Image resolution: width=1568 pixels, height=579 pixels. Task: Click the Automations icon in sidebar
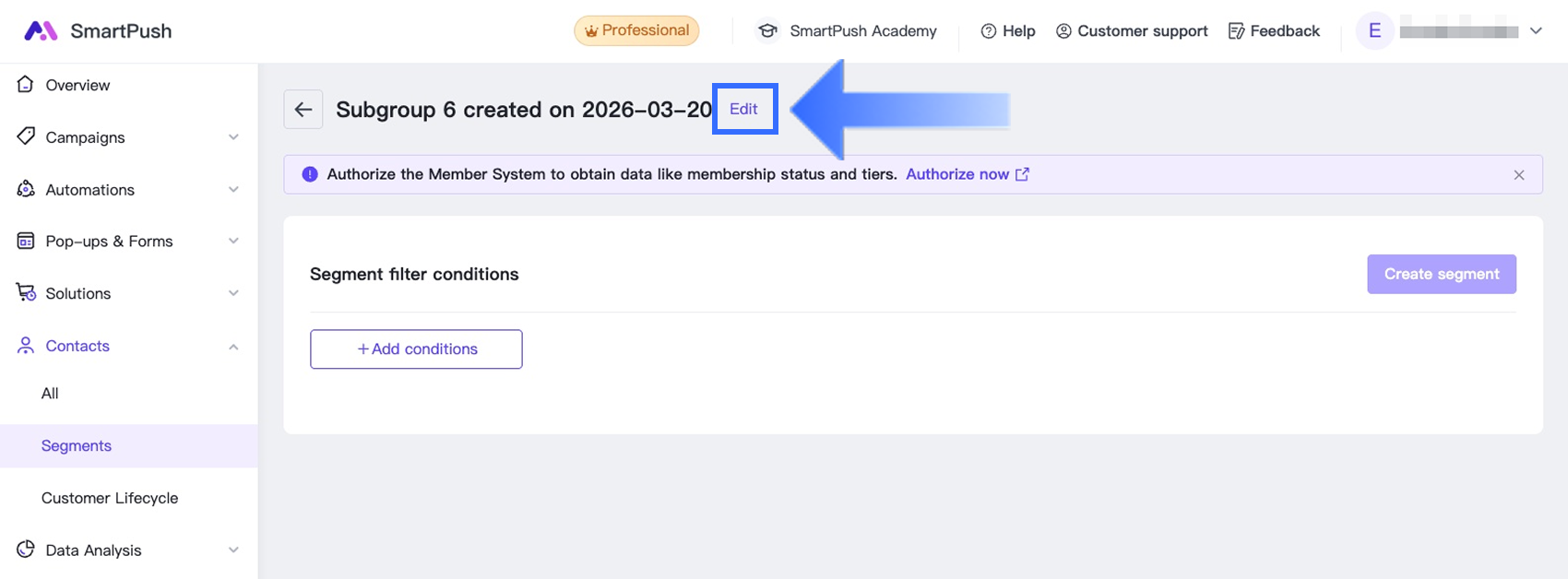26,189
